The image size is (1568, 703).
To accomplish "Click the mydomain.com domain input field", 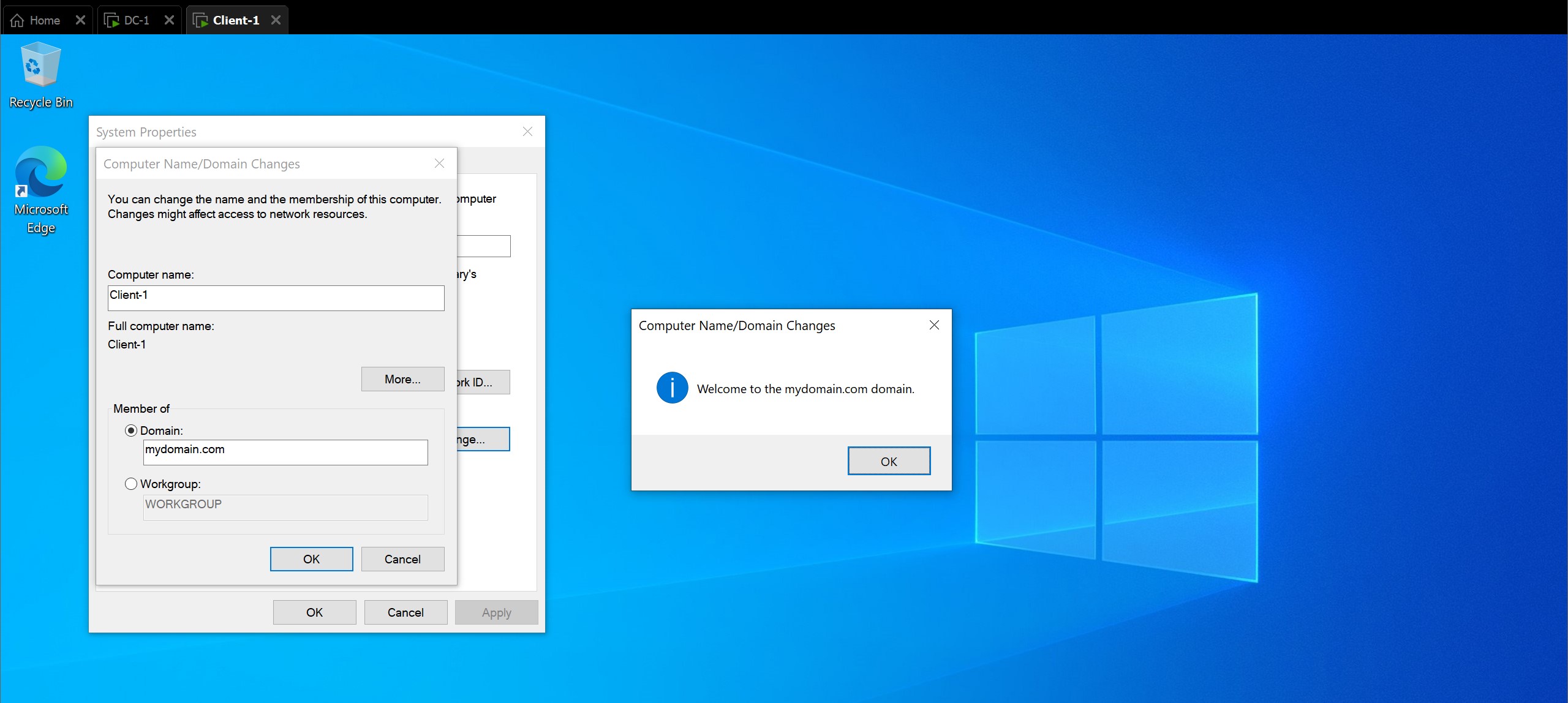I will 285,452.
